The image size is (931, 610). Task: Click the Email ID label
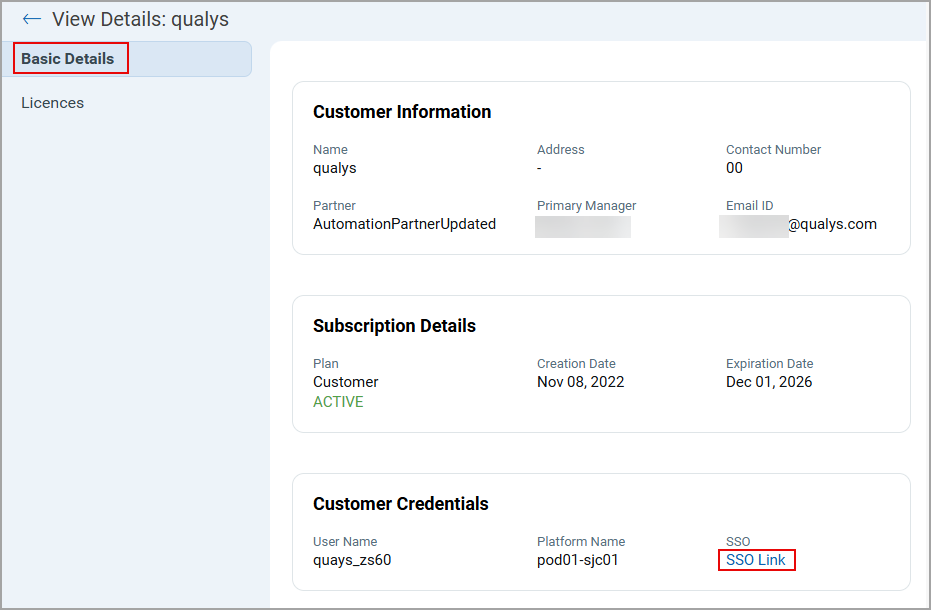pyautogui.click(x=749, y=206)
